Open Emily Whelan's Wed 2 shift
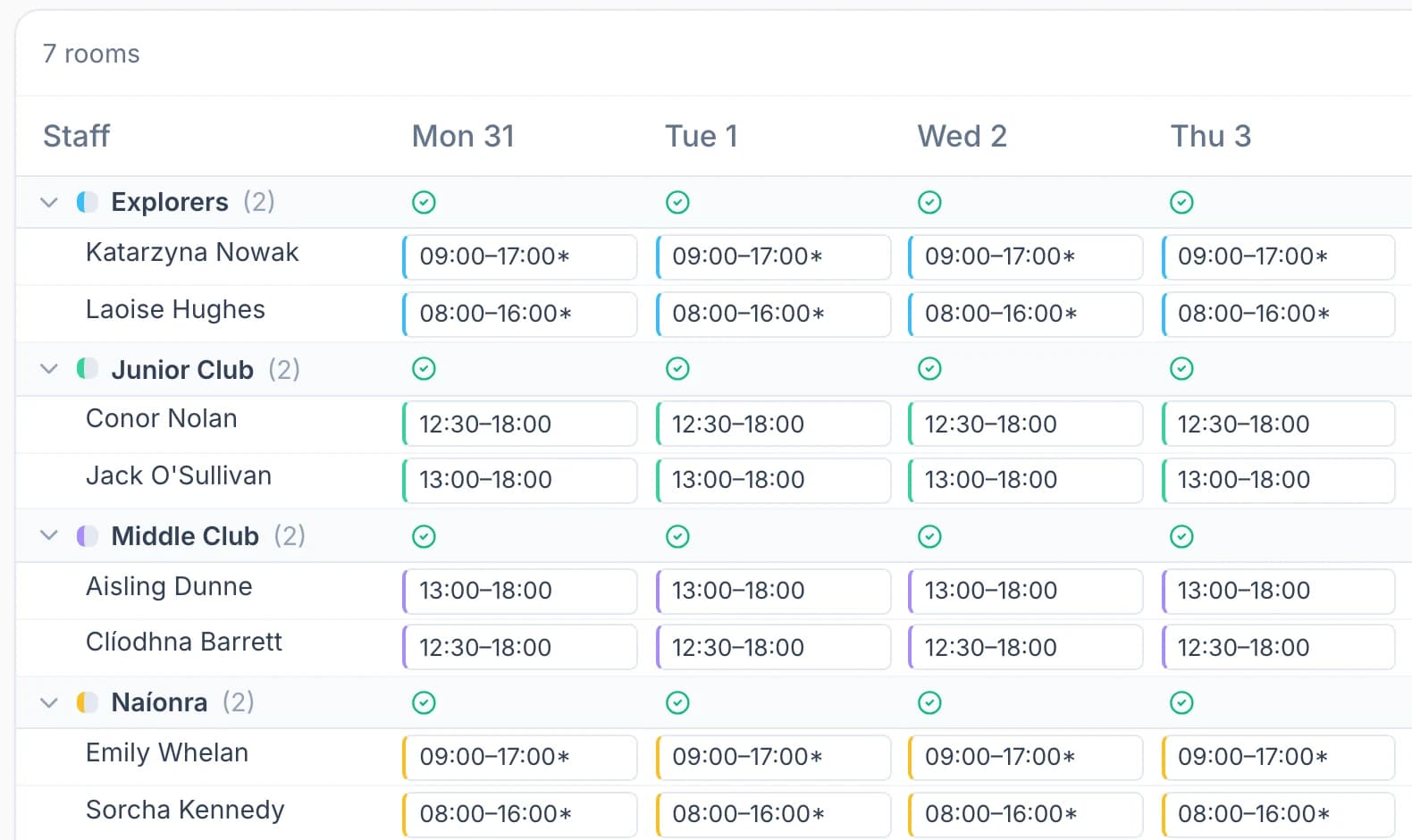 pos(1025,758)
